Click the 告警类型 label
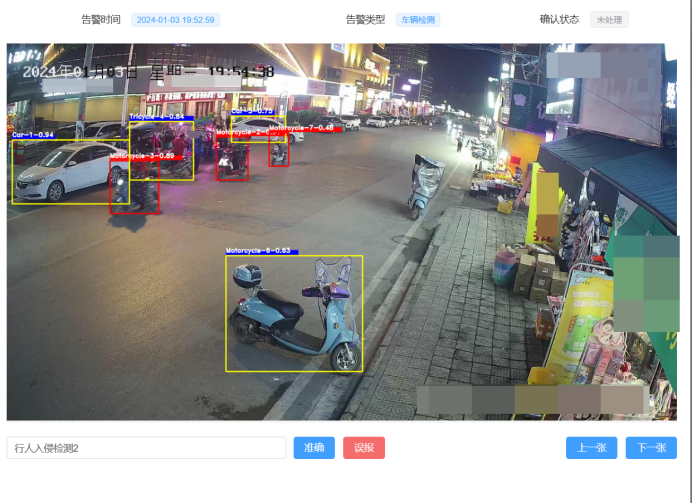This screenshot has height=503, width=692. (365, 19)
